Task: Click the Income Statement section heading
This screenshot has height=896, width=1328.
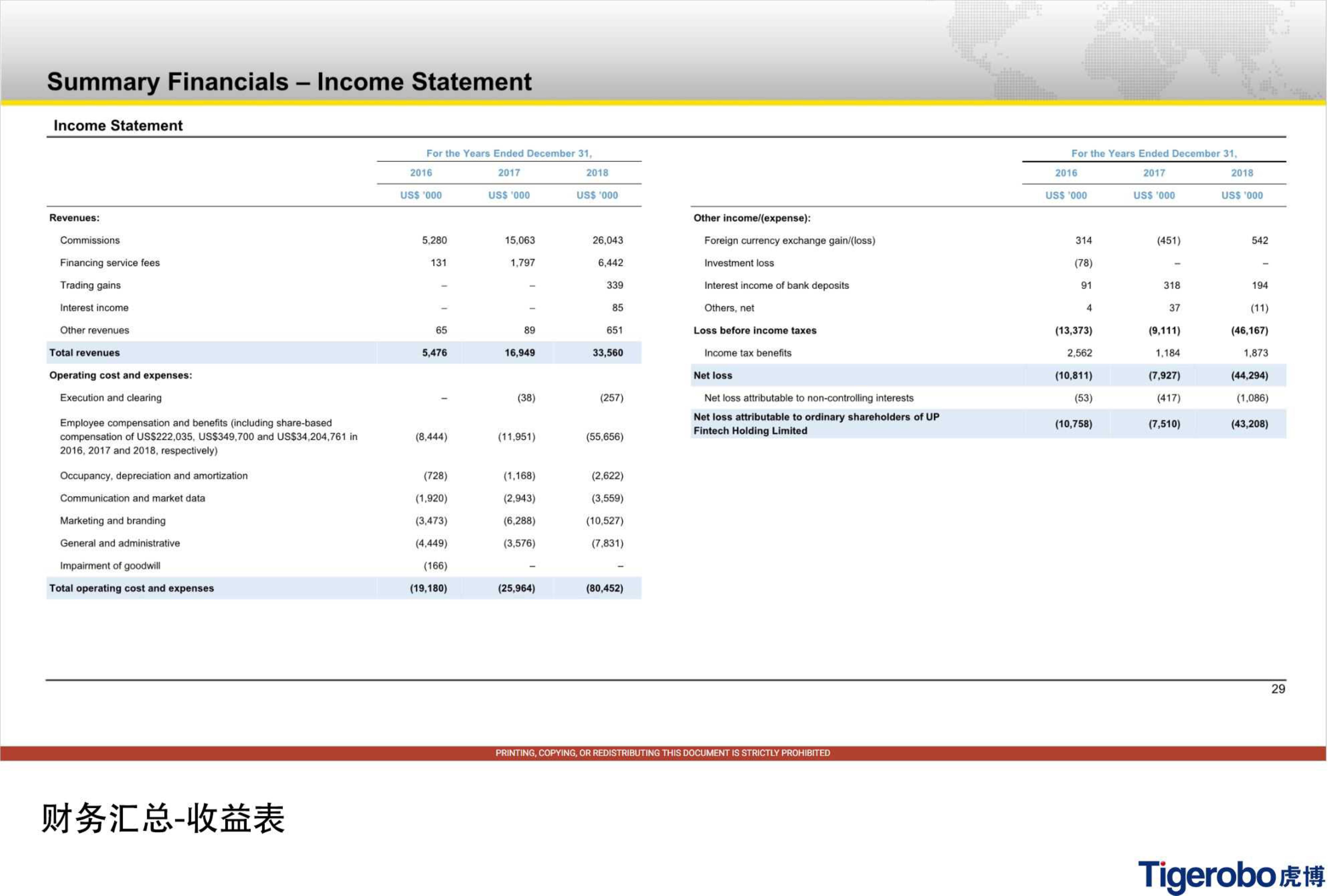Action: 118,126
